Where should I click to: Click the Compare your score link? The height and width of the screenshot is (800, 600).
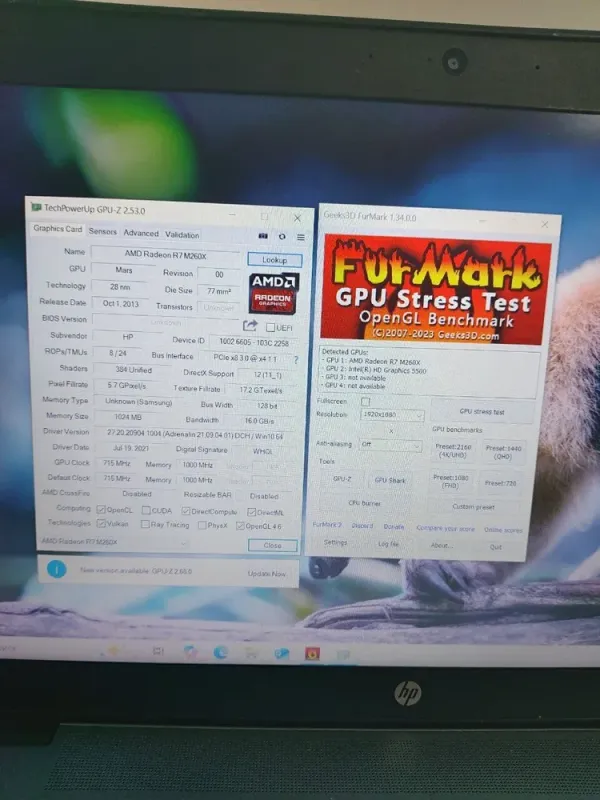[x=445, y=527]
